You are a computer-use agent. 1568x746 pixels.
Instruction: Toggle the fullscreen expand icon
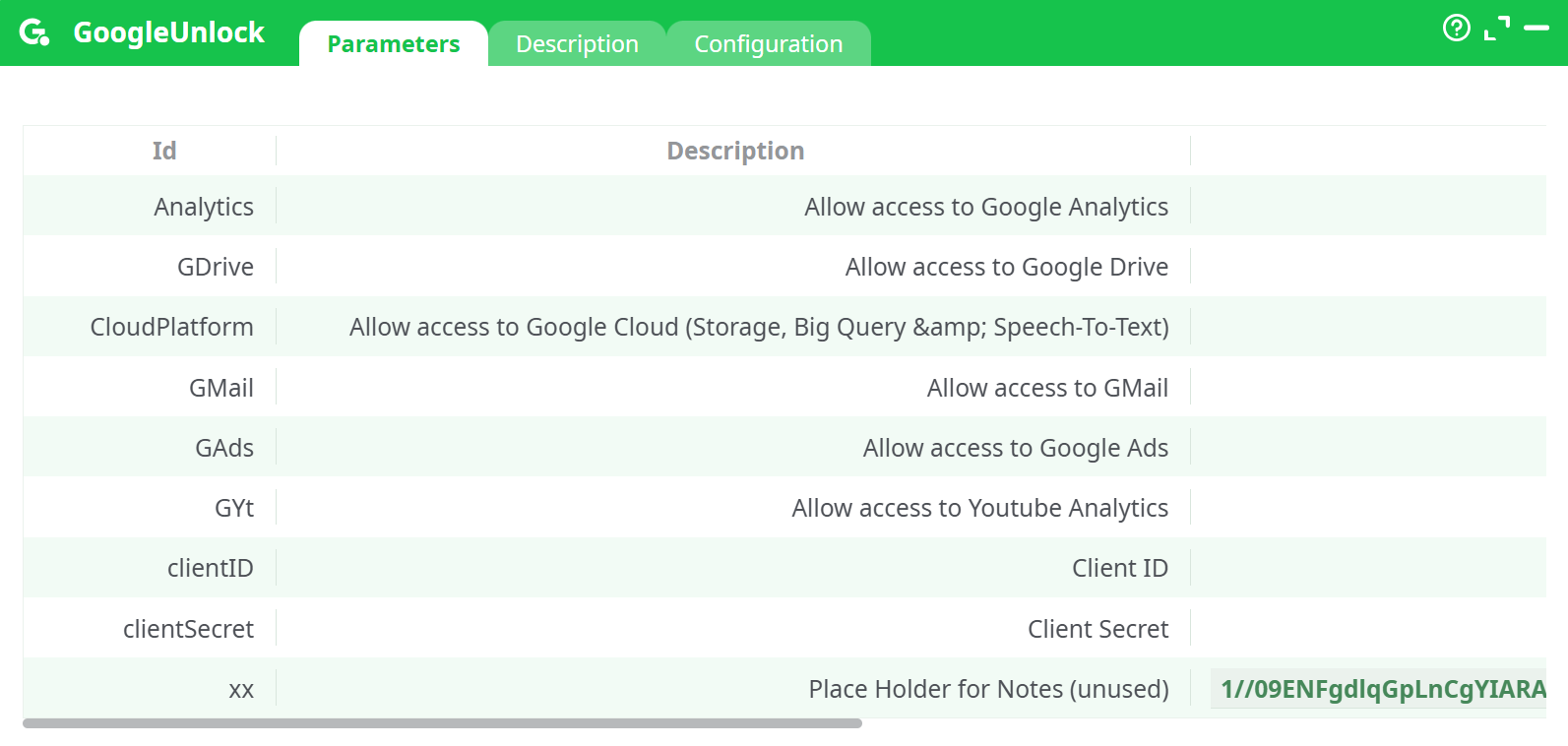(x=1496, y=29)
